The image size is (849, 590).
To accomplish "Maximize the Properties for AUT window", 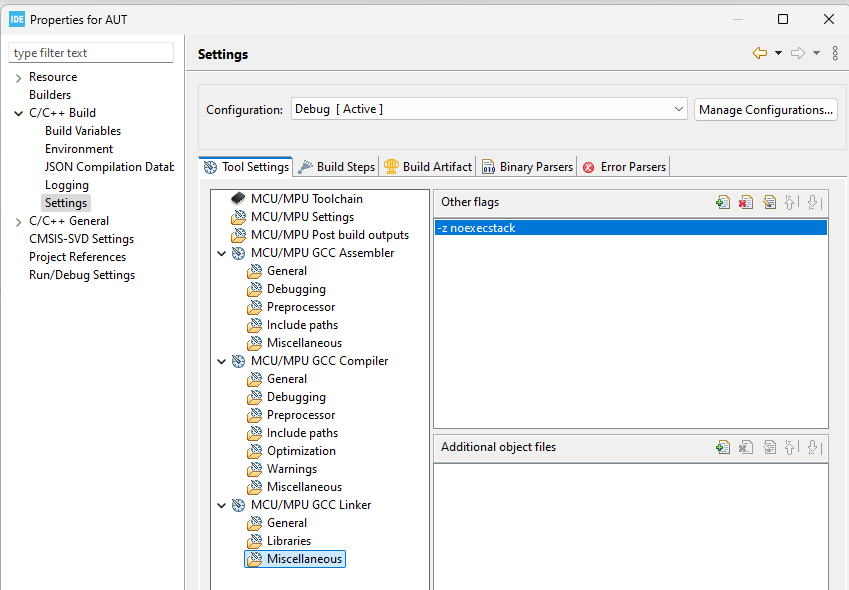I will click(783, 19).
